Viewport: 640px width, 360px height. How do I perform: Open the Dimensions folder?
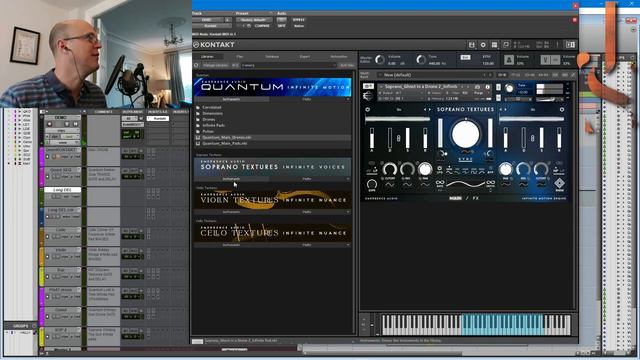click(212, 113)
